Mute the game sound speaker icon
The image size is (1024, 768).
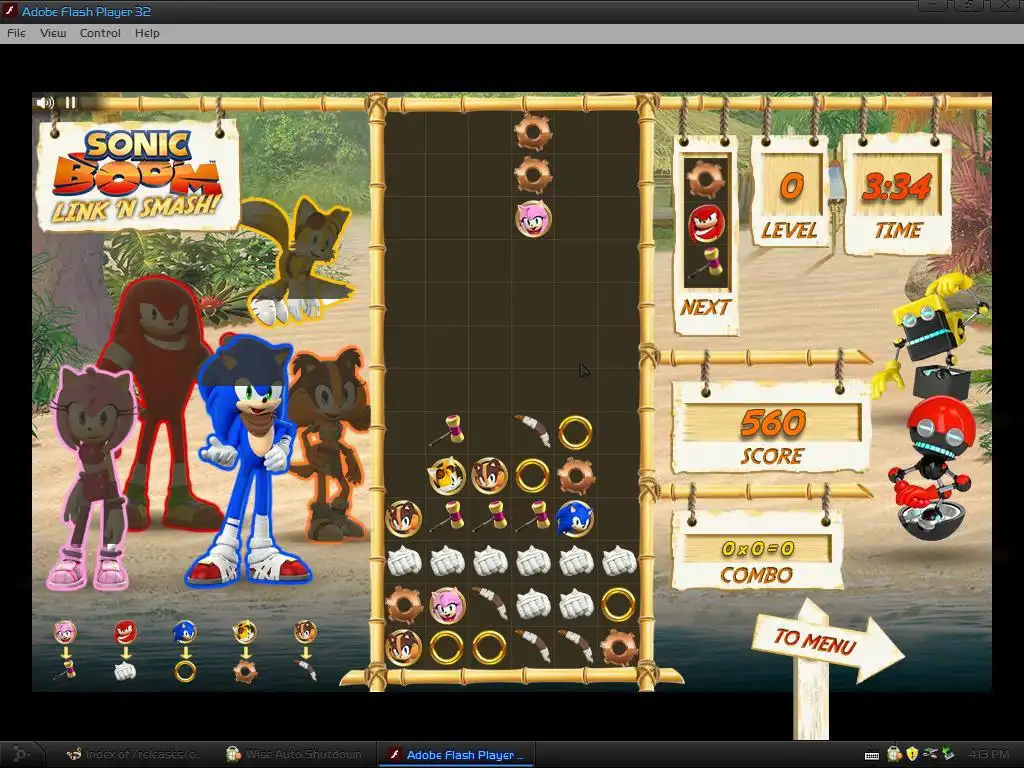pos(45,103)
